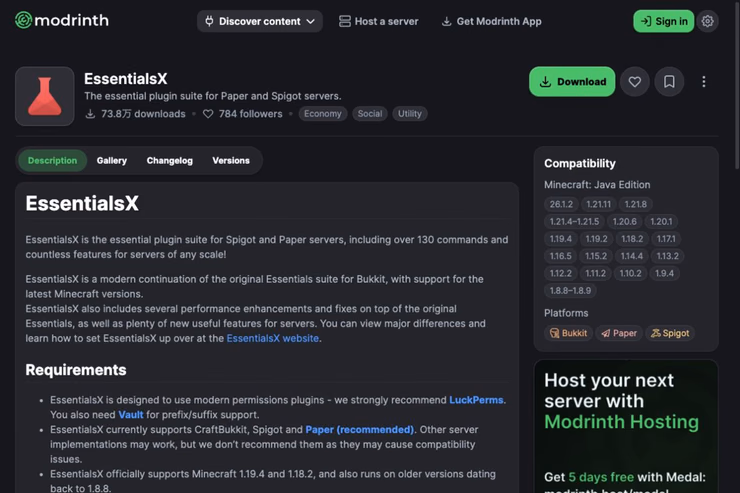The width and height of the screenshot is (740, 493).
Task: Click Get Modrinth App link
Action: tap(491, 21)
